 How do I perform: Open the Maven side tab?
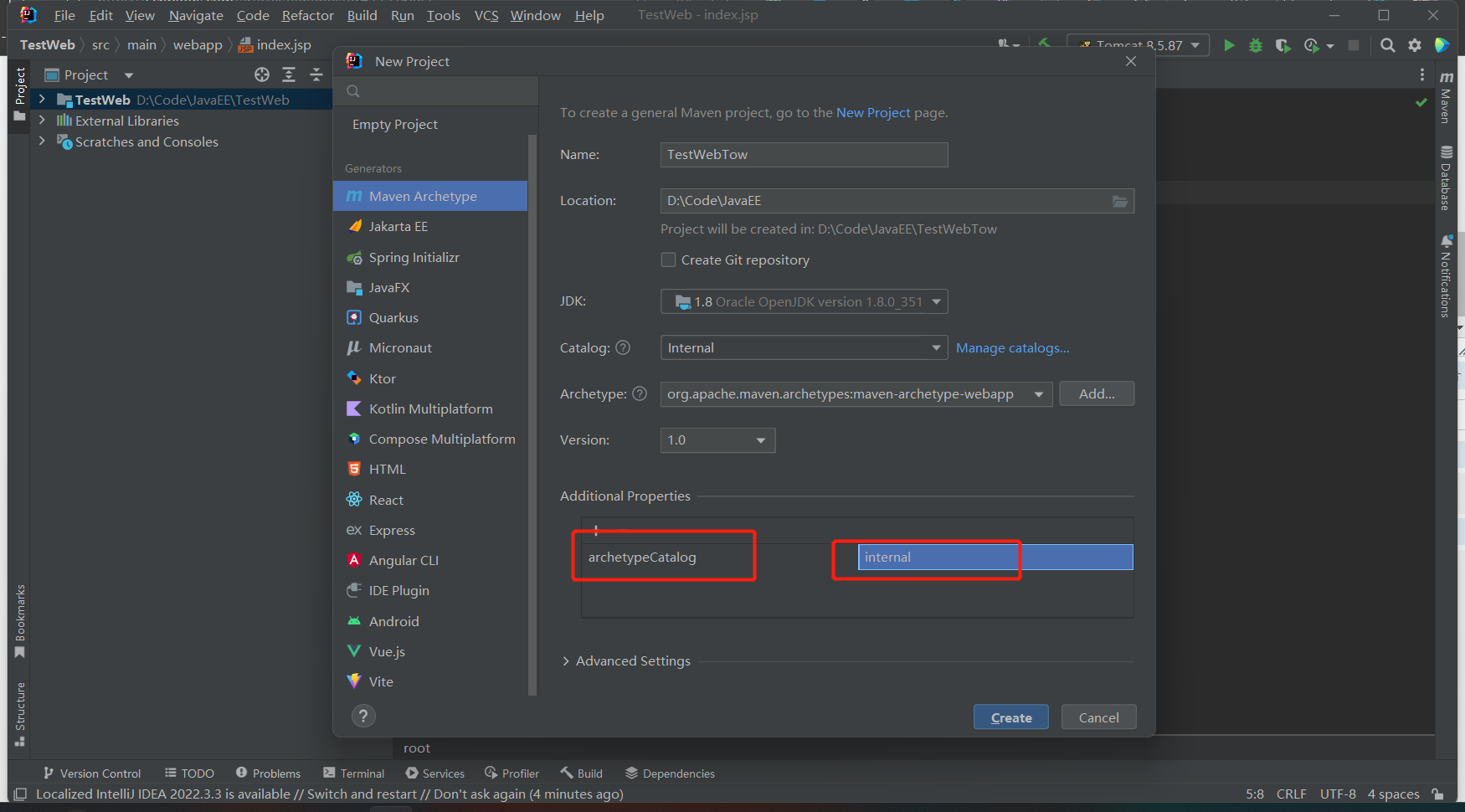pyautogui.click(x=1446, y=96)
